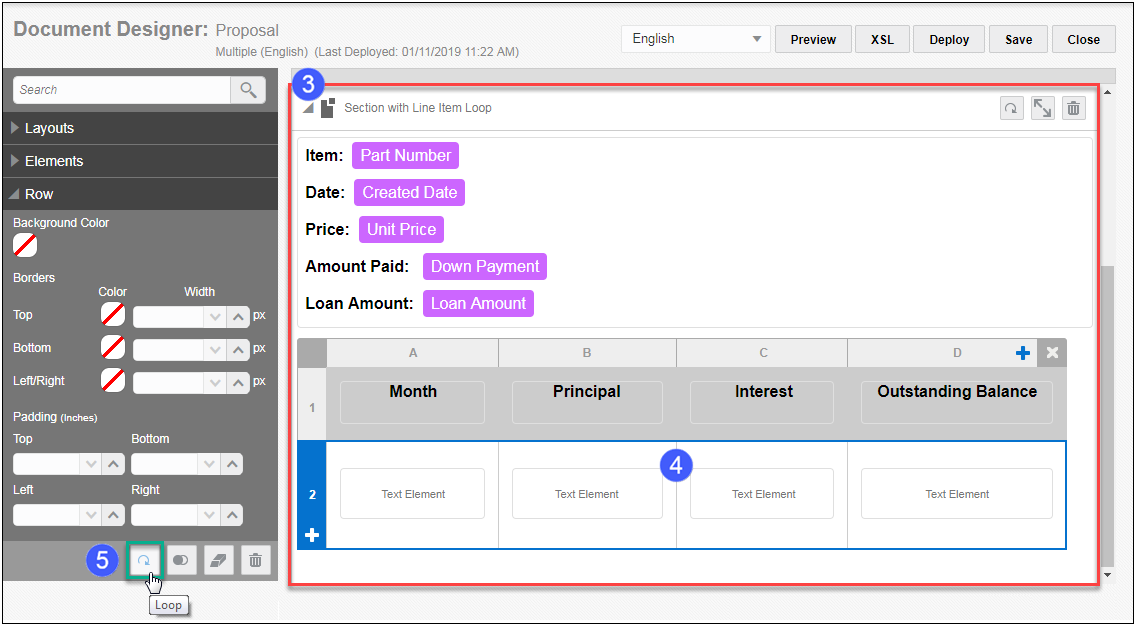Screen dimensions: 1136x626
Task: Open the Left/Right border color swatch
Action: point(112,380)
